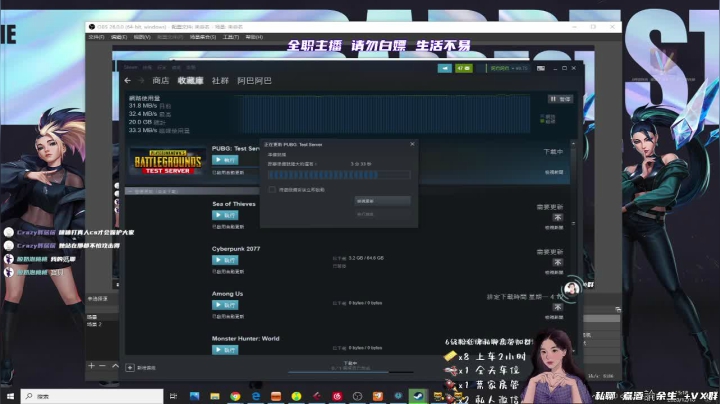Viewport: 720px width, 404px height.
Task: Open the Windows Start menu
Action: click(10, 396)
